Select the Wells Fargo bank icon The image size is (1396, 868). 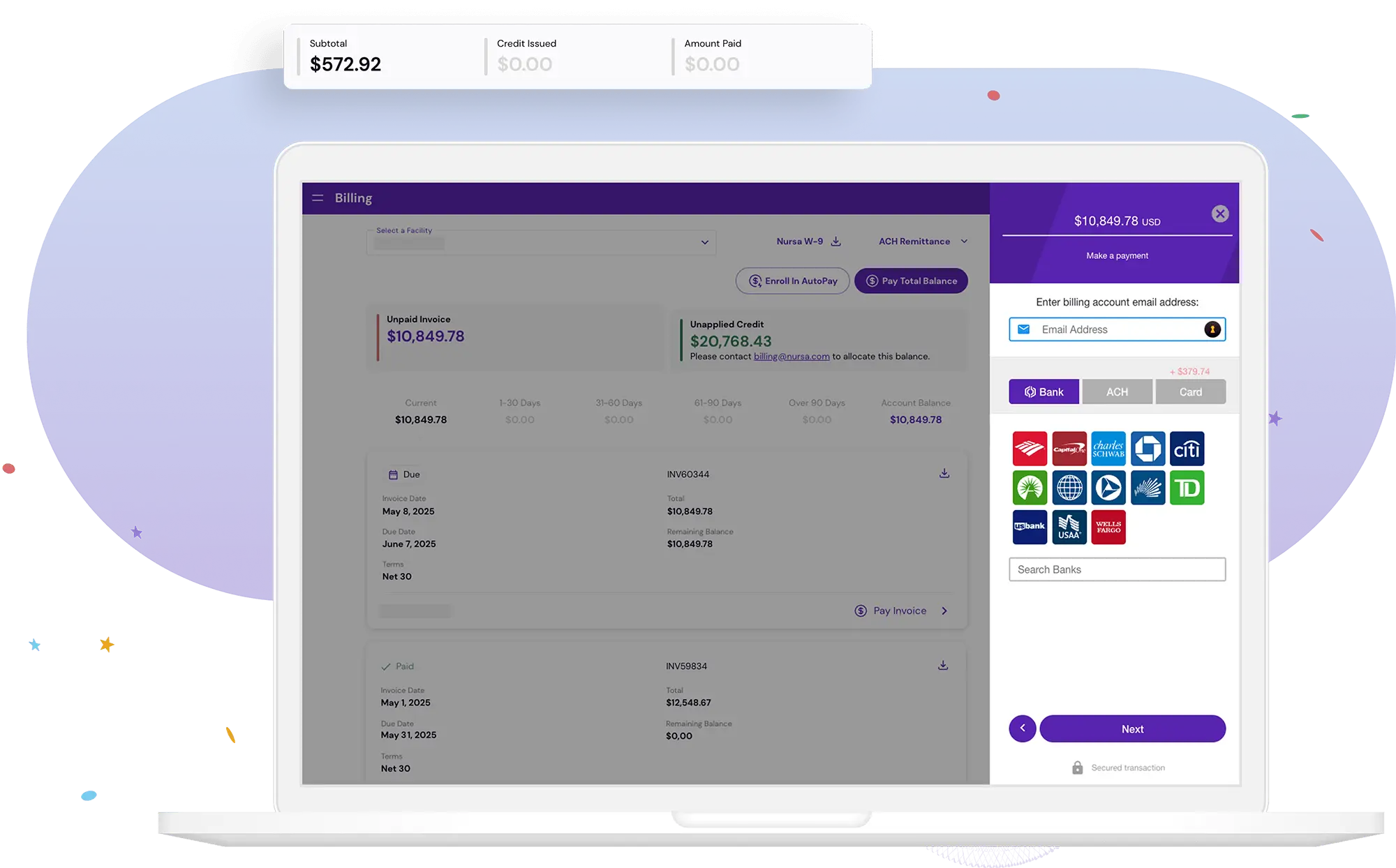[1108, 527]
